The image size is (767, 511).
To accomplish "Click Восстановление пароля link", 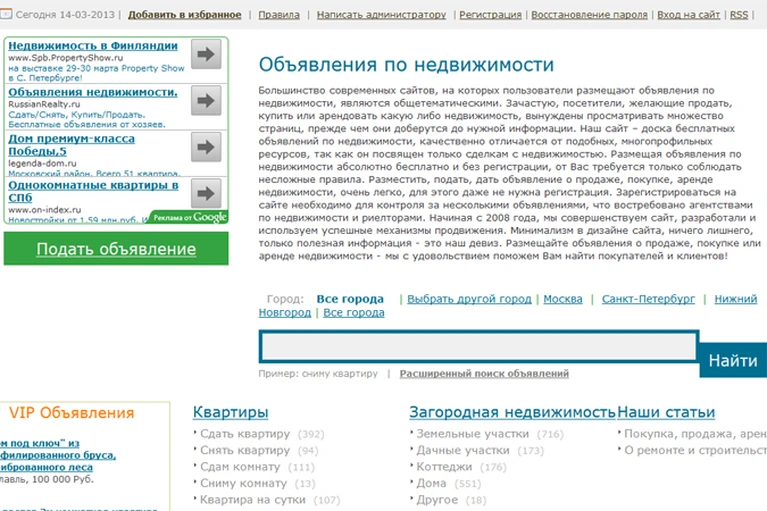I will (589, 15).
